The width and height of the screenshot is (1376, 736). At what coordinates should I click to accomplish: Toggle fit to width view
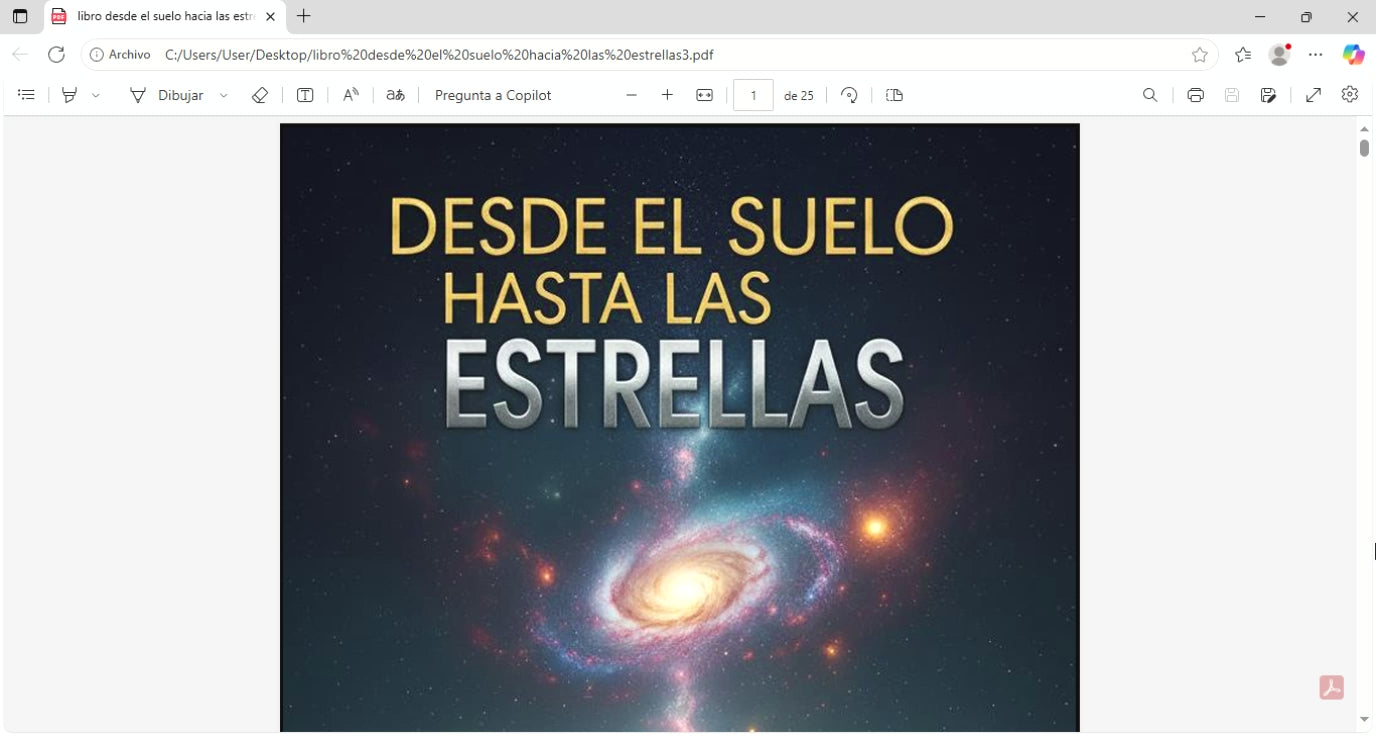click(704, 95)
